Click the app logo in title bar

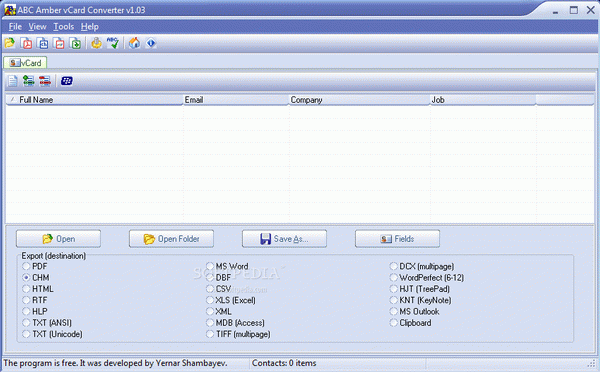pyautogui.click(x=10, y=10)
